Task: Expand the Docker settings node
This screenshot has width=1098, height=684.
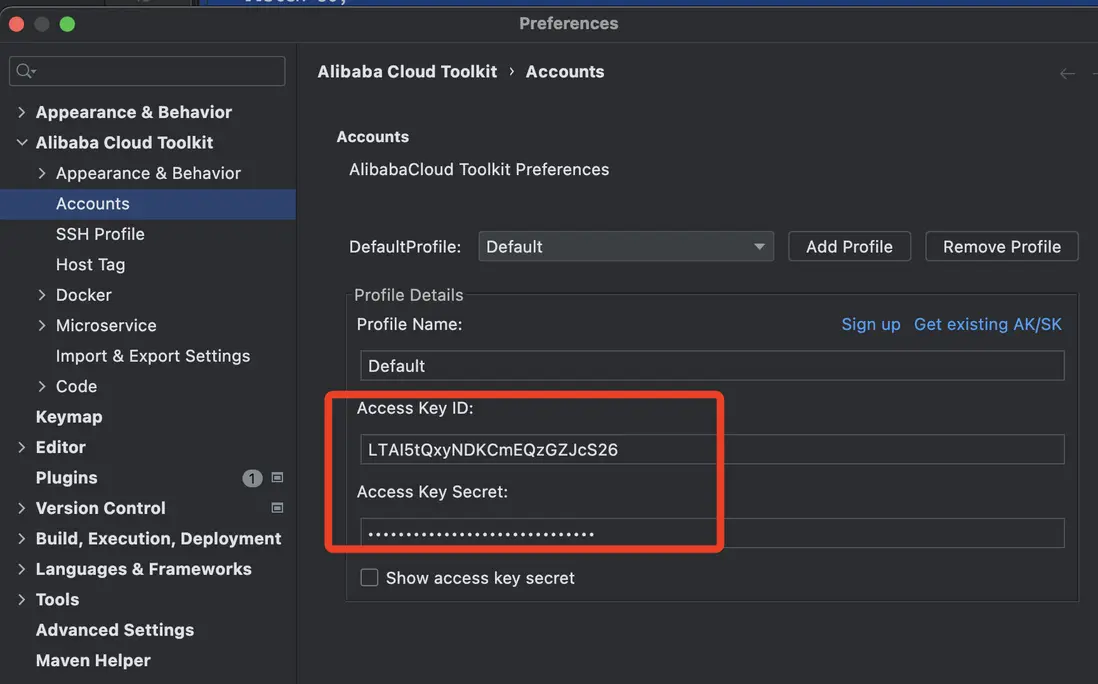Action: 42,295
